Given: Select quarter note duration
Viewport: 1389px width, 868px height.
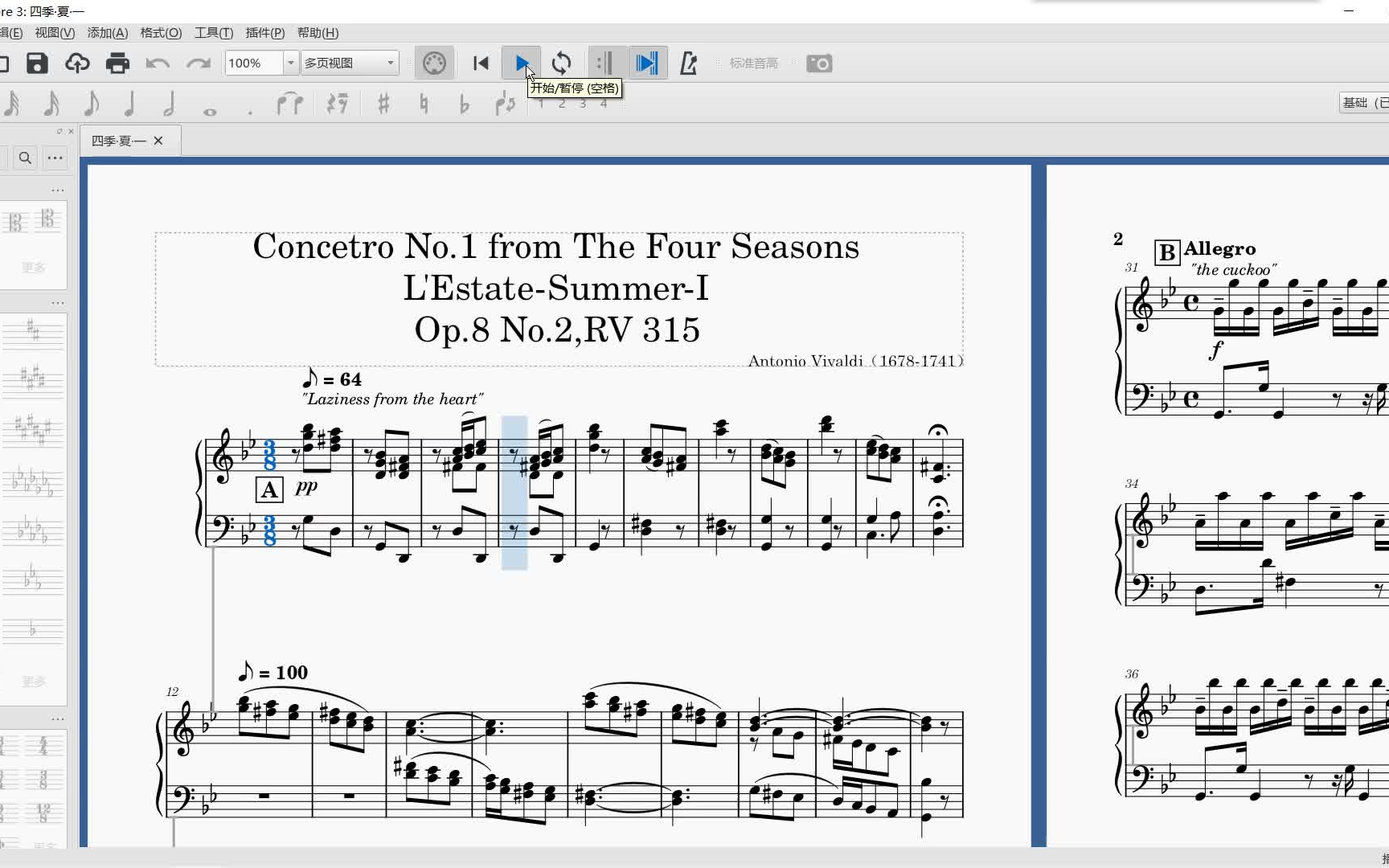Looking at the screenshot, I should [129, 104].
